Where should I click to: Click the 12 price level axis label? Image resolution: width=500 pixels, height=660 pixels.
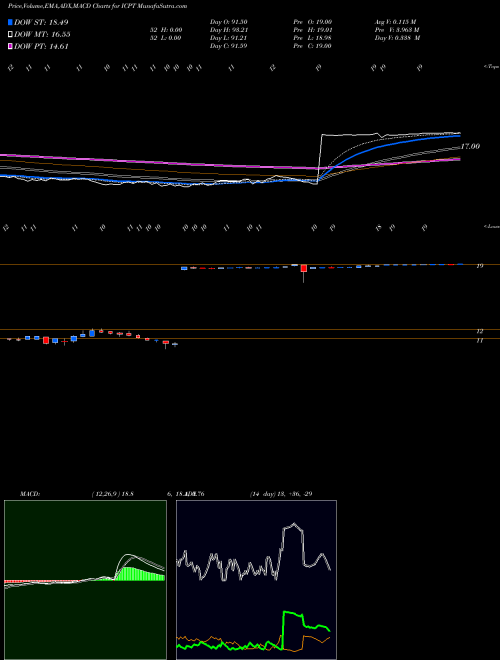pyautogui.click(x=480, y=332)
